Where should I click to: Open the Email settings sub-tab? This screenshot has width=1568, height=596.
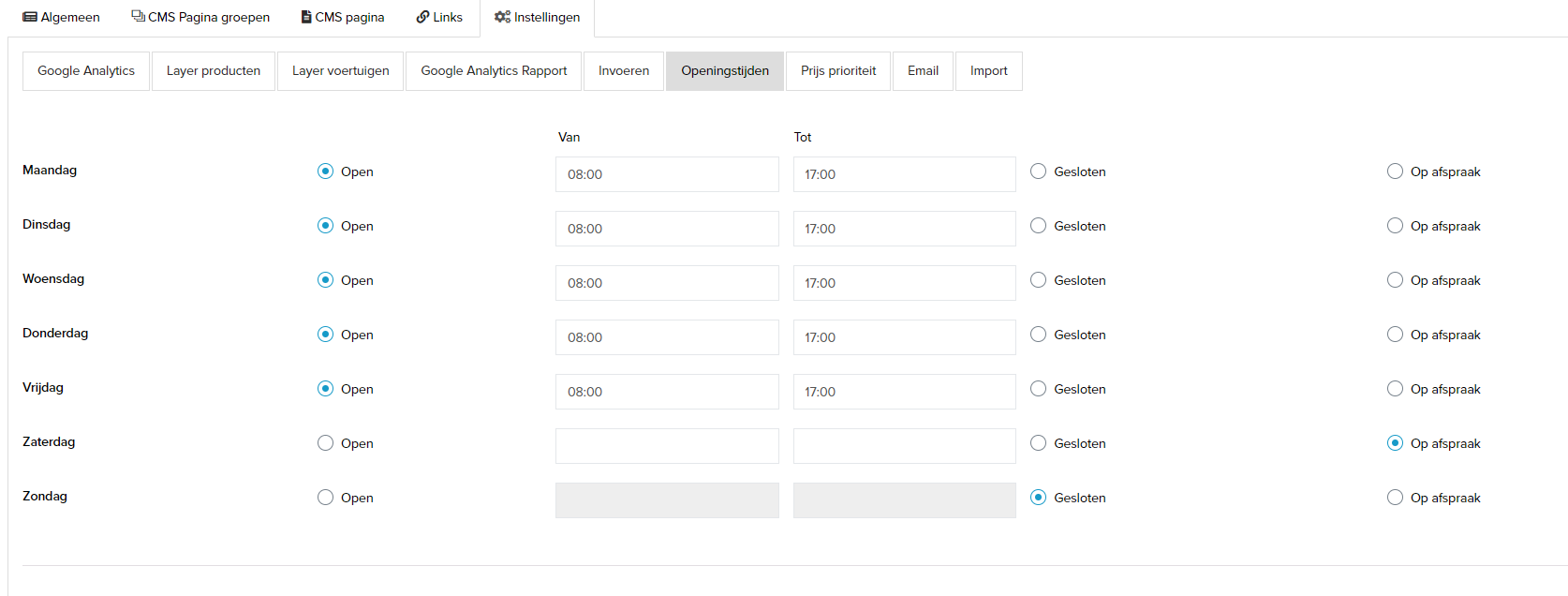point(923,71)
